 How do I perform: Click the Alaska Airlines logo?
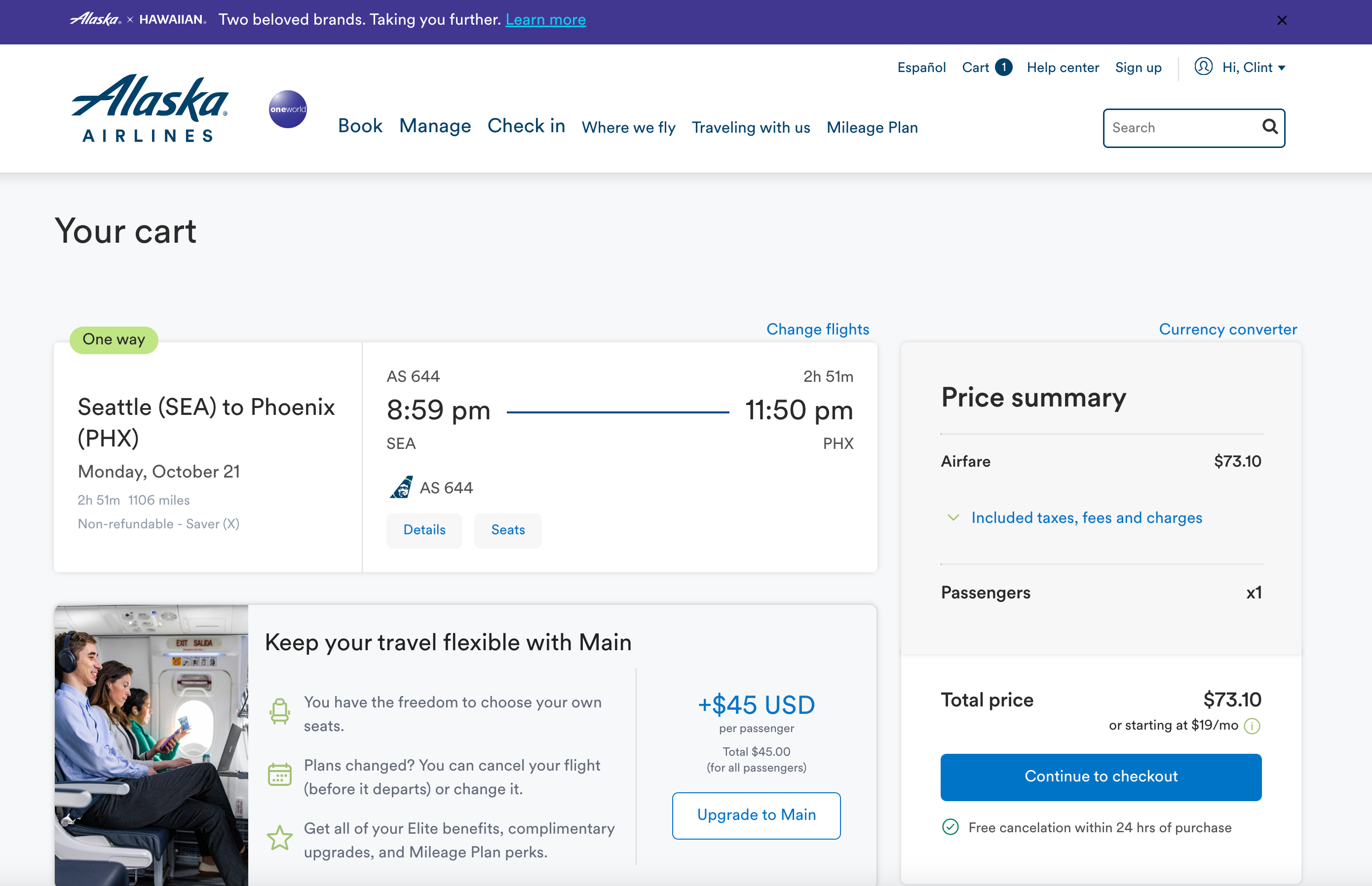(149, 111)
